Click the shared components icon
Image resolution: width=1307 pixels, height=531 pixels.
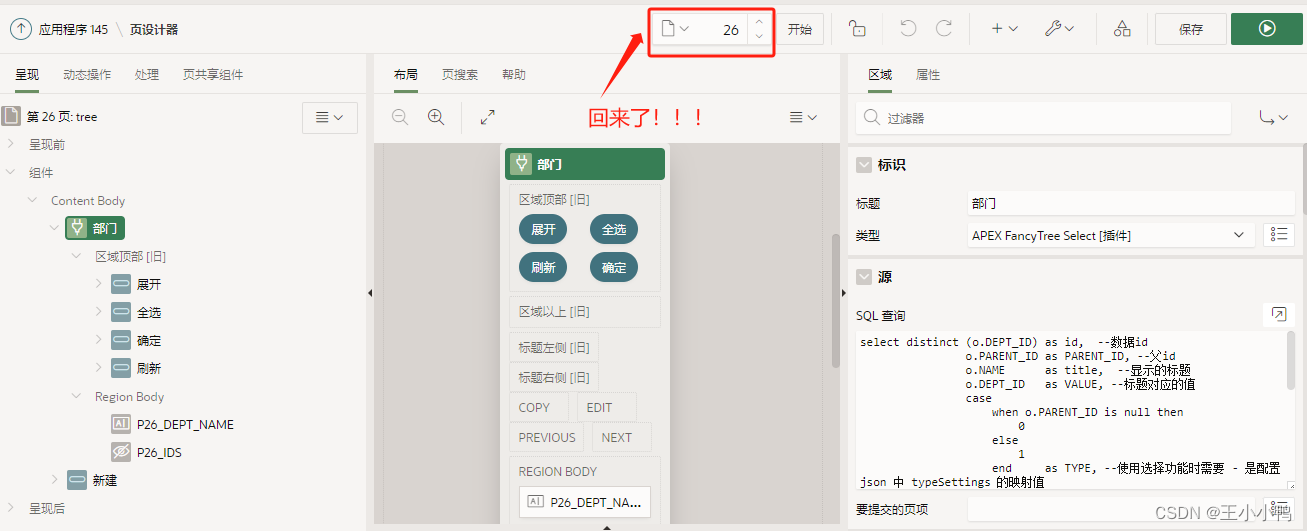pos(1122,29)
